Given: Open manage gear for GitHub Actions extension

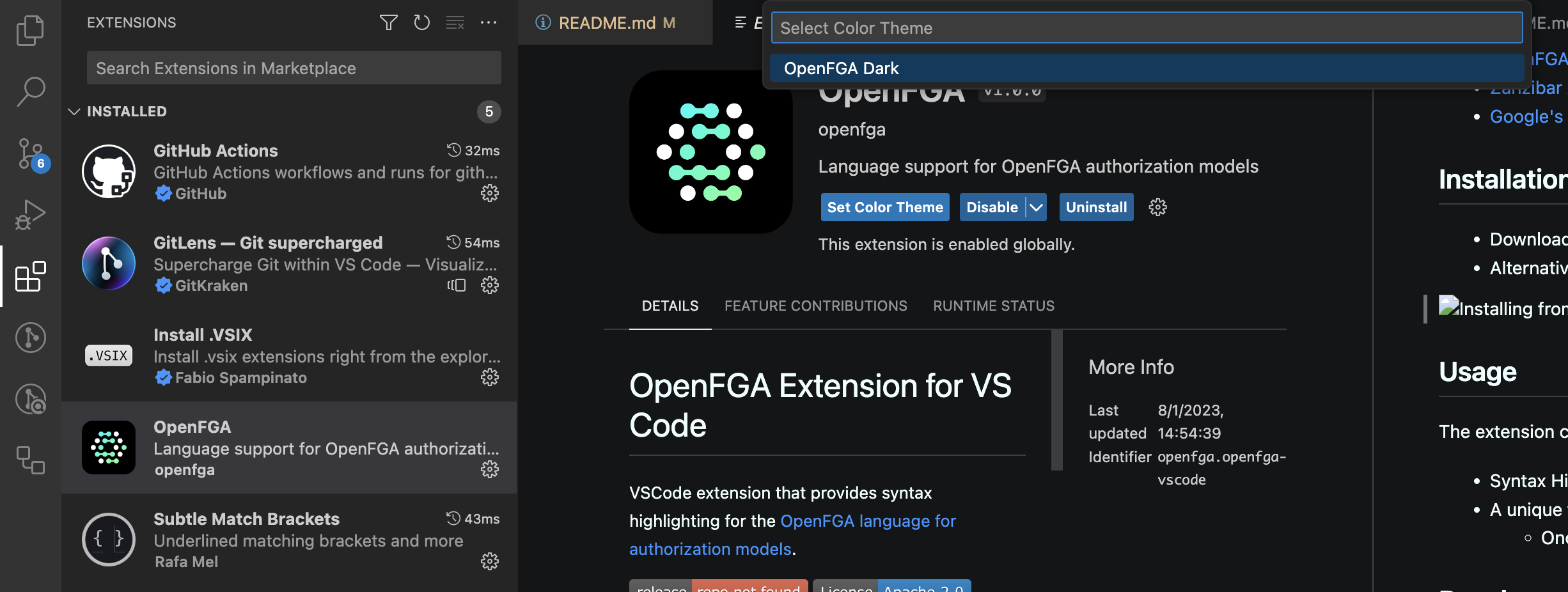Looking at the screenshot, I should point(490,193).
